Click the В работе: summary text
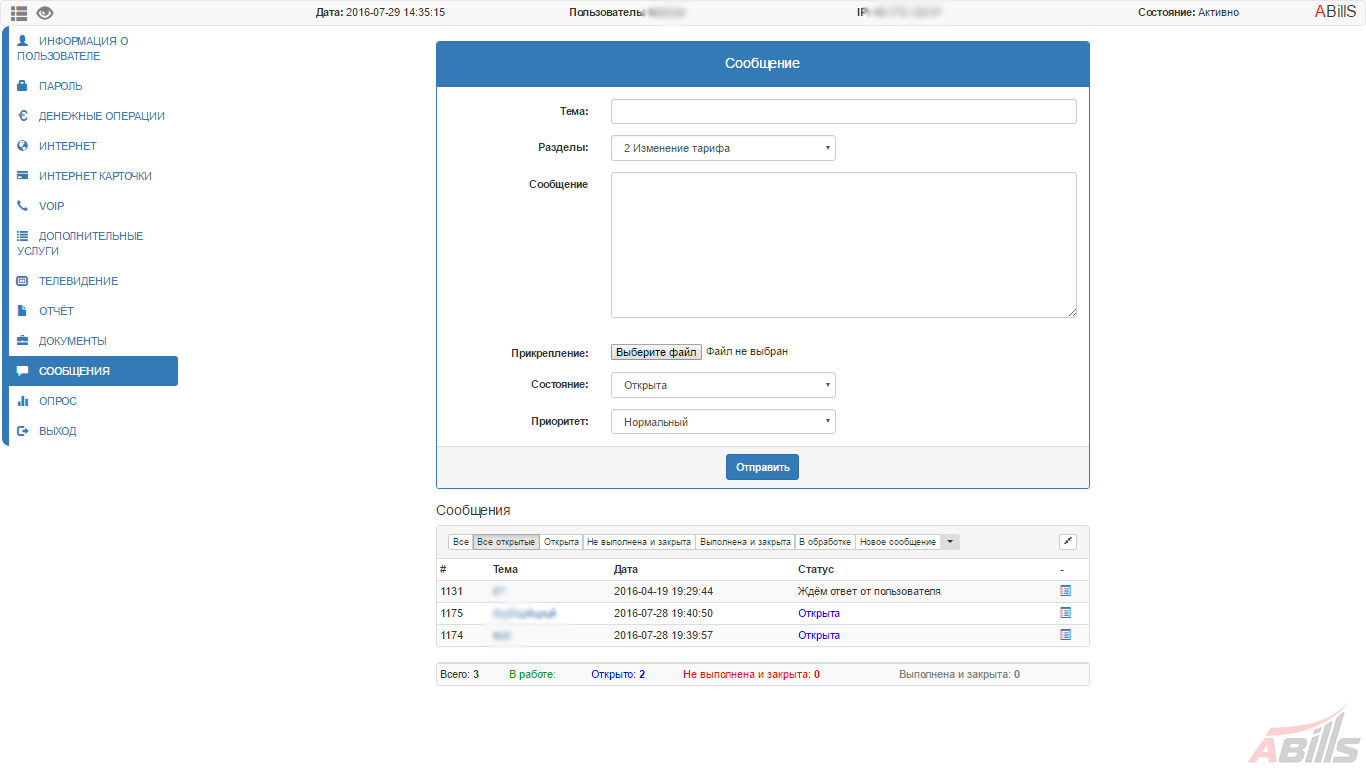The height and width of the screenshot is (768, 1366). tap(532, 674)
